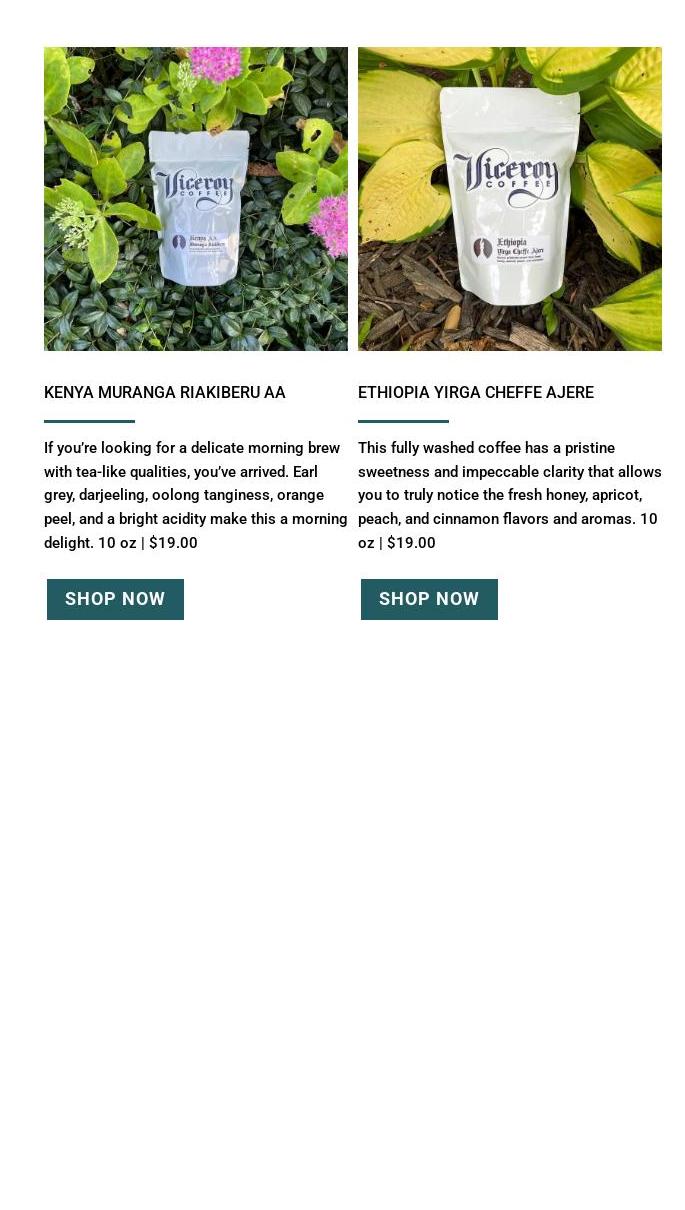The height and width of the screenshot is (1210, 685).
Task: Select the Ethiopia Yirga Cheffe Ajere title
Action: coord(476,393)
